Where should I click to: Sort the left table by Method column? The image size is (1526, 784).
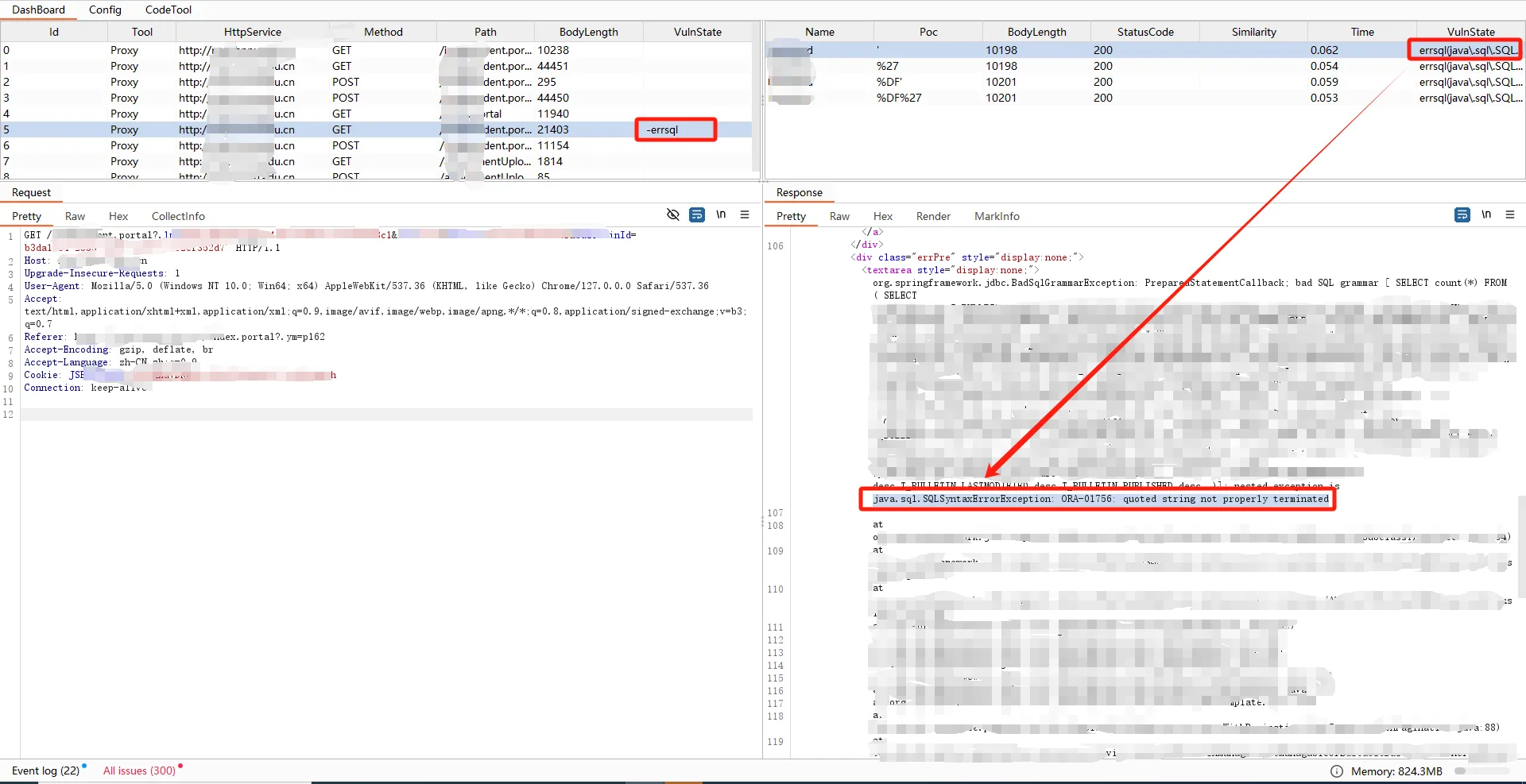coord(383,32)
